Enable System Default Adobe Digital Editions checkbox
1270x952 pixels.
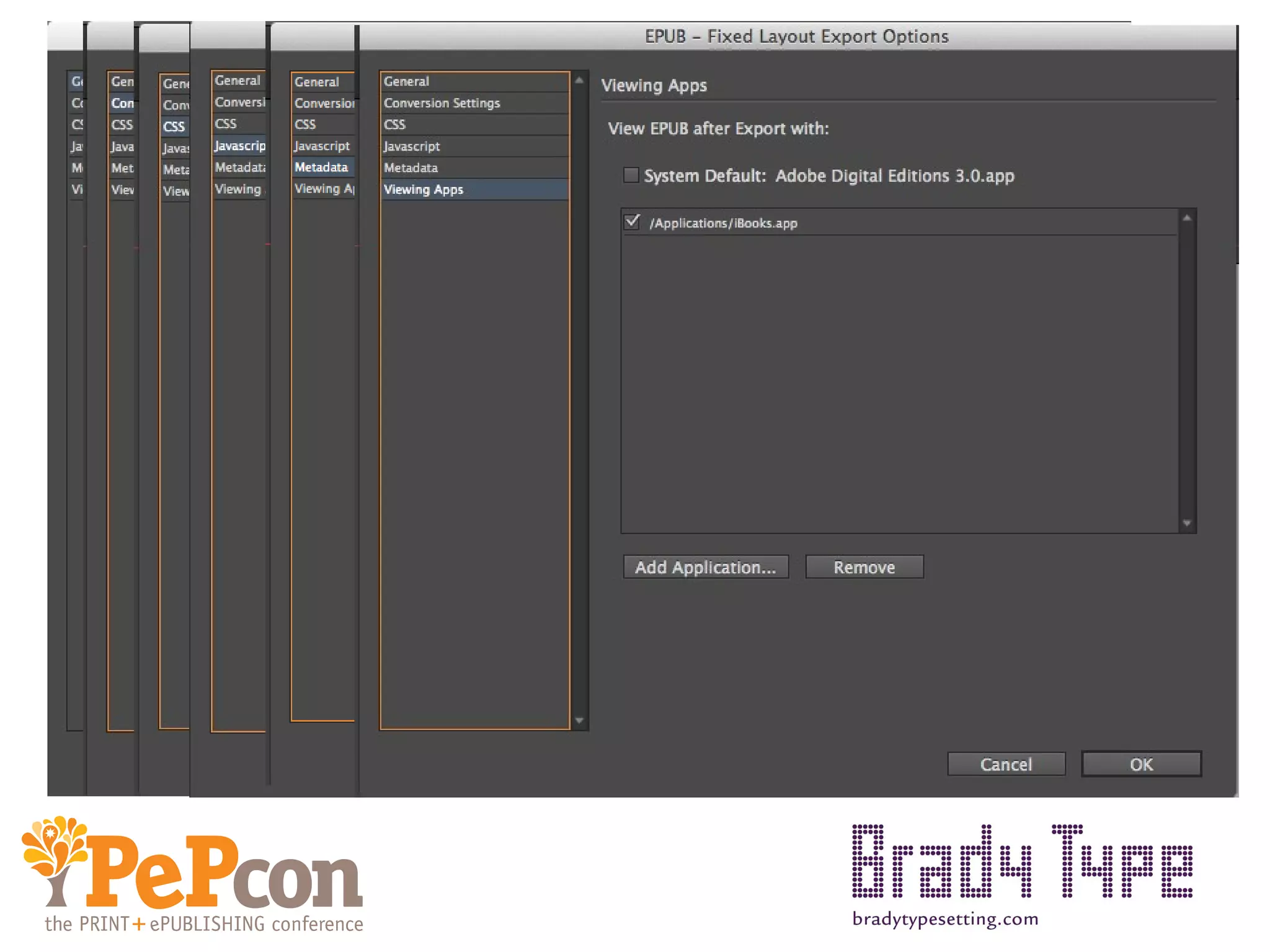(631, 175)
